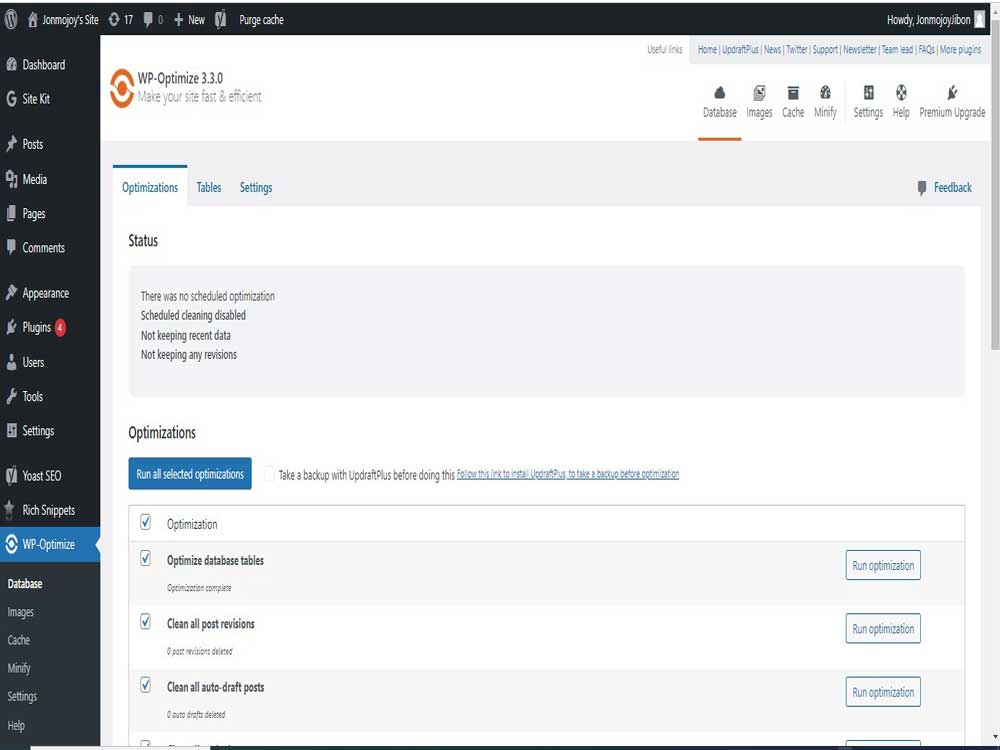Select Minify icon in plugin header
Viewport: 1000px width, 750px height.
[x=825, y=102]
